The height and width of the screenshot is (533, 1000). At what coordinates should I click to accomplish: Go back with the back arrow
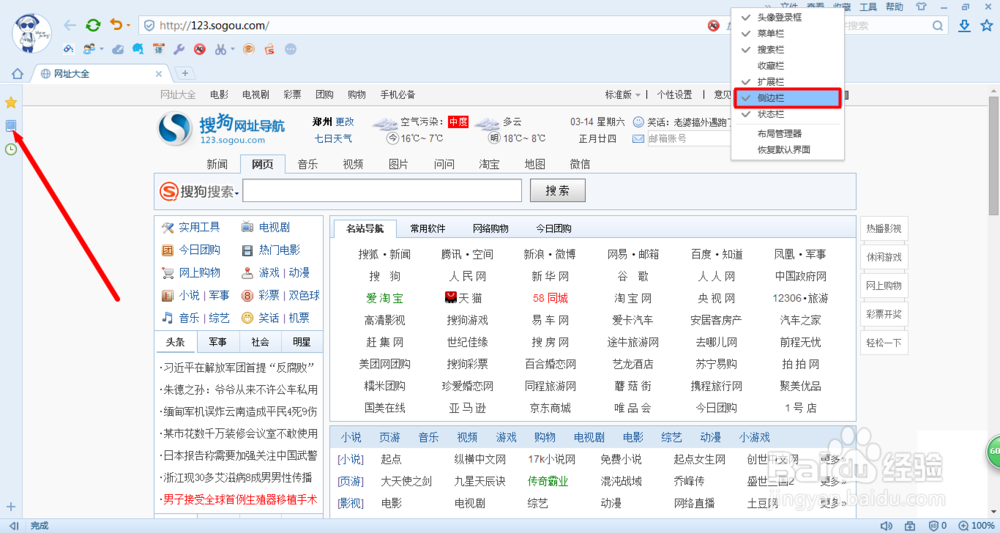[70, 26]
